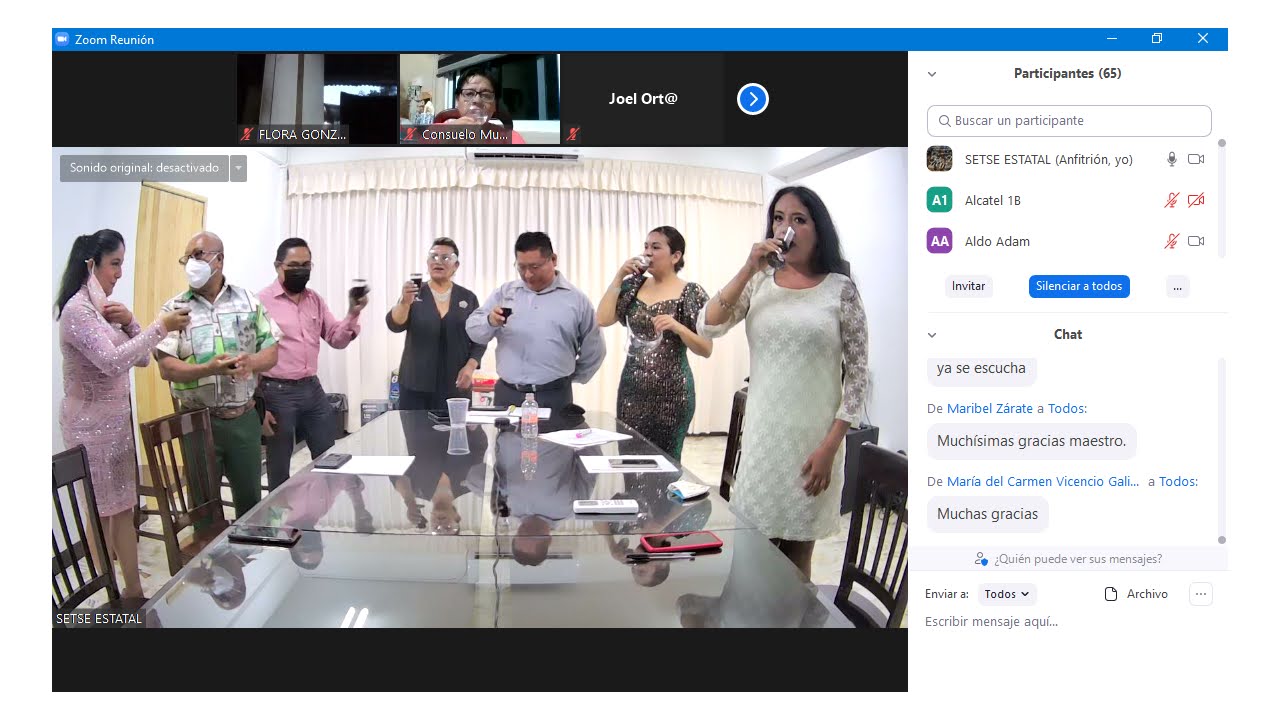Select Consuelo Mu... video thumbnail
Screen dimensions: 1280x720
click(x=480, y=99)
